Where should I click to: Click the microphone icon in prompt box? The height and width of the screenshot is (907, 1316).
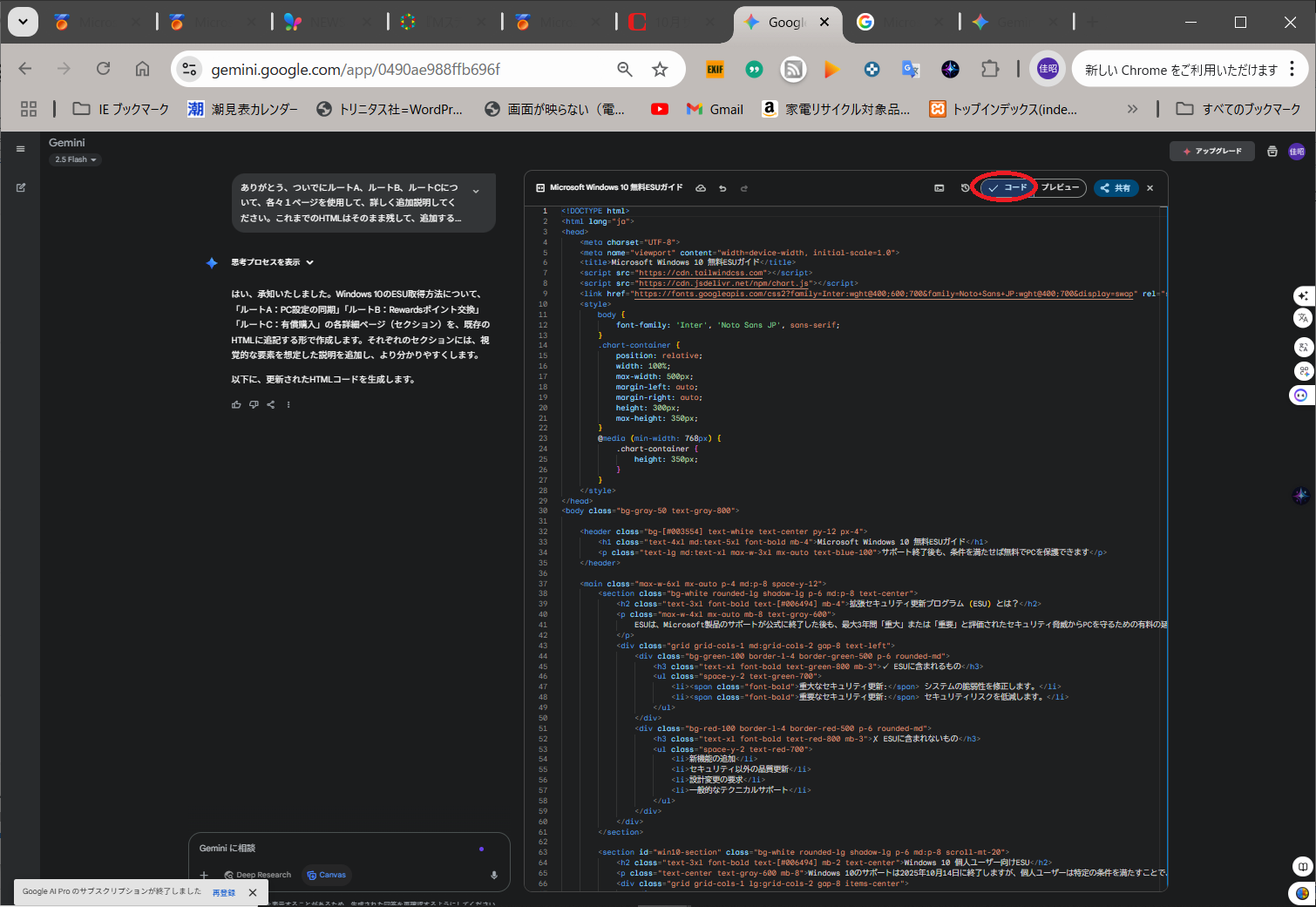pyautogui.click(x=494, y=875)
